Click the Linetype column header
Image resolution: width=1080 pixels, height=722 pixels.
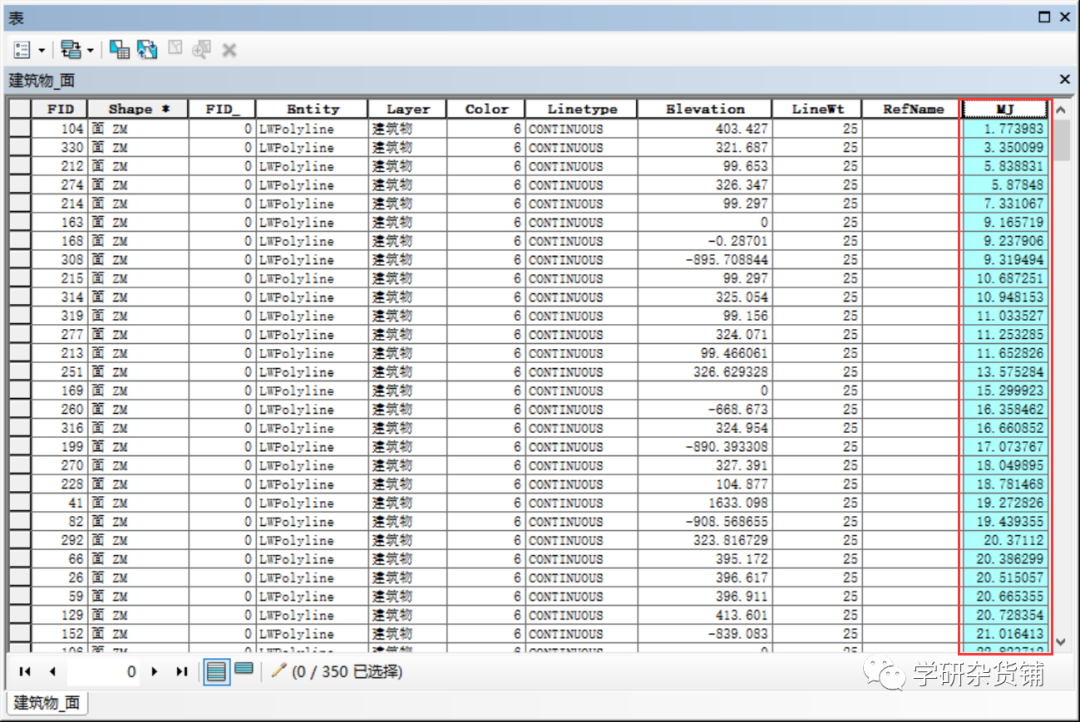pyautogui.click(x=581, y=109)
